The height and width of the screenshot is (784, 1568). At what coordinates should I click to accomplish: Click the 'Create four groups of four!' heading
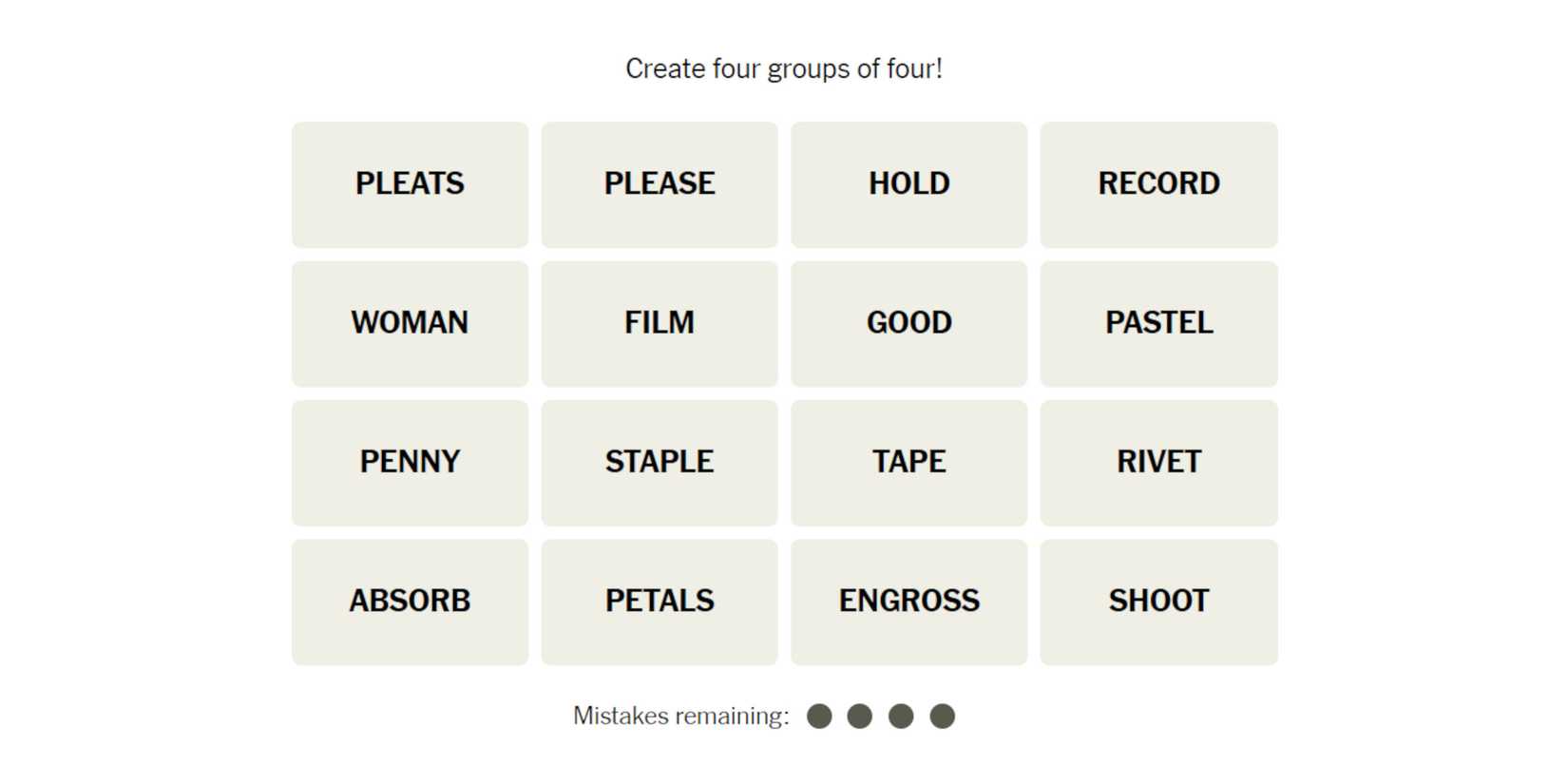784,69
